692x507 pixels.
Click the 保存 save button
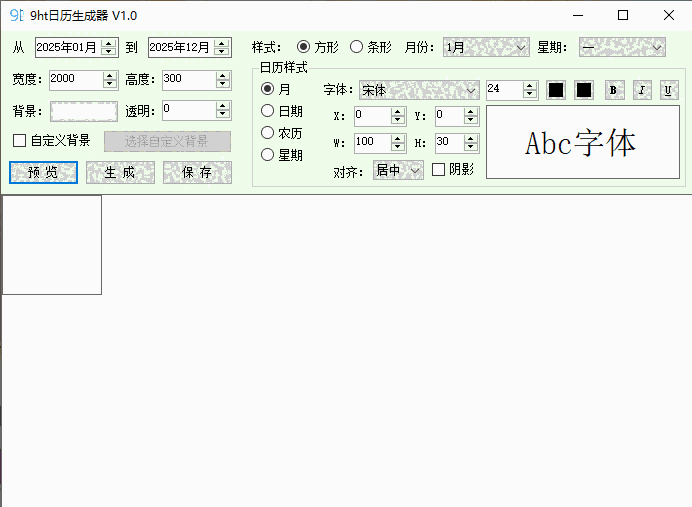pos(197,172)
